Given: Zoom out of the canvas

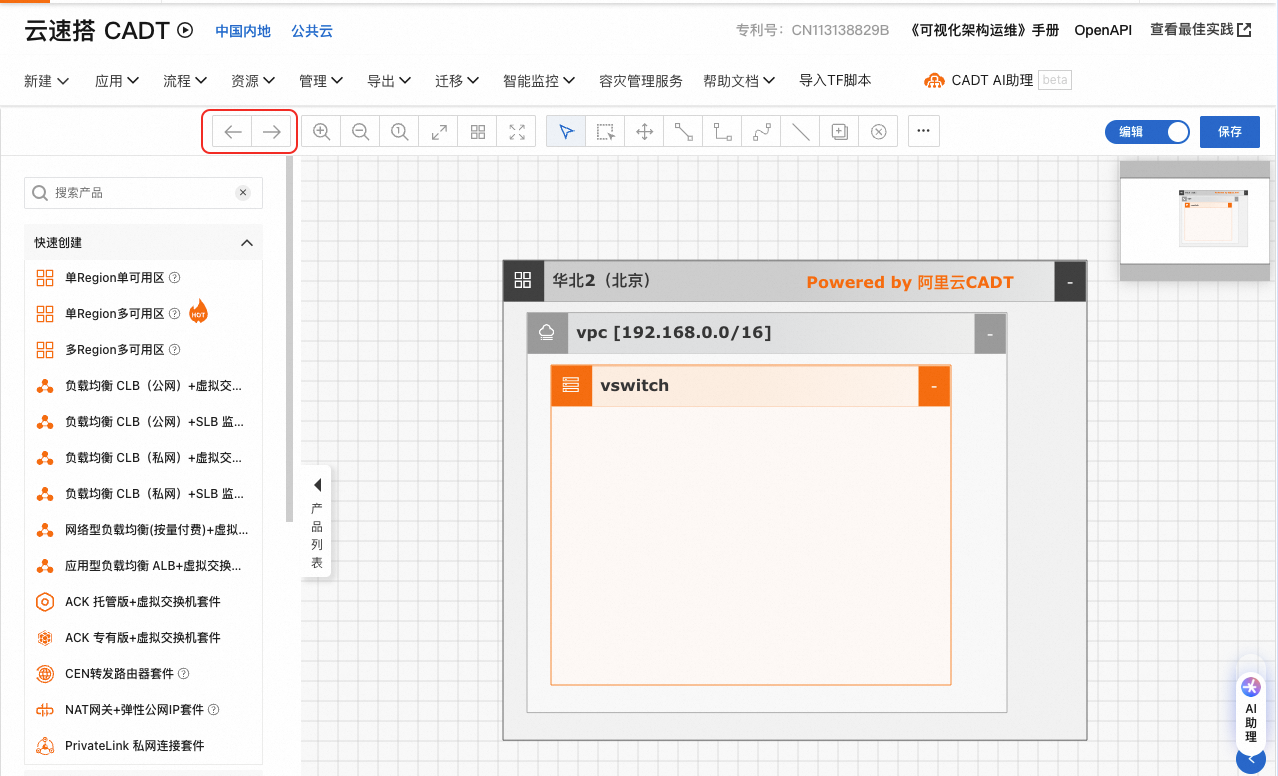Looking at the screenshot, I should coord(360,132).
